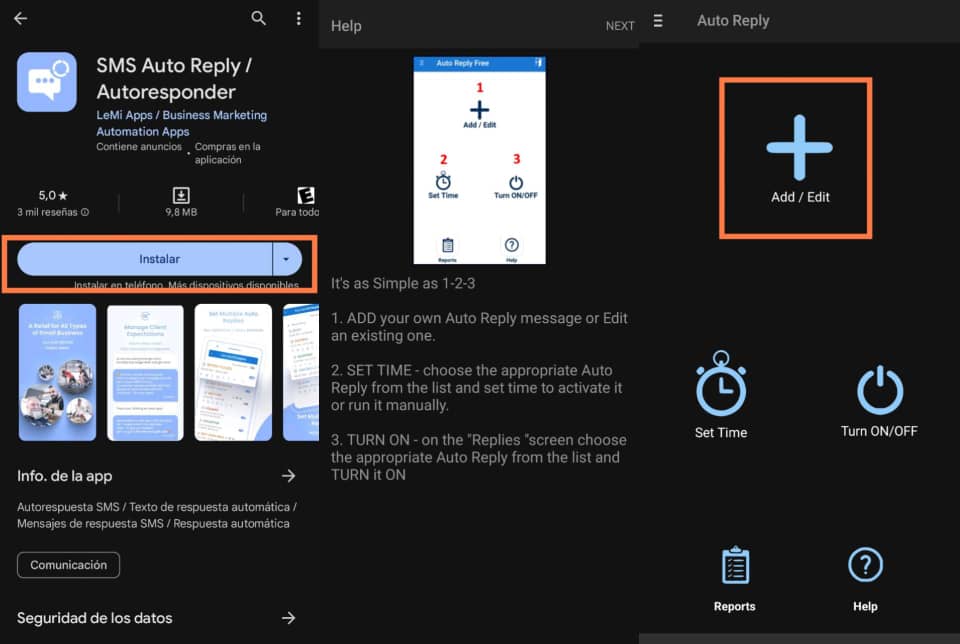960x644 pixels.
Task: Tap the SMS Auto Reply / Autoresponder title
Action: tap(174, 78)
